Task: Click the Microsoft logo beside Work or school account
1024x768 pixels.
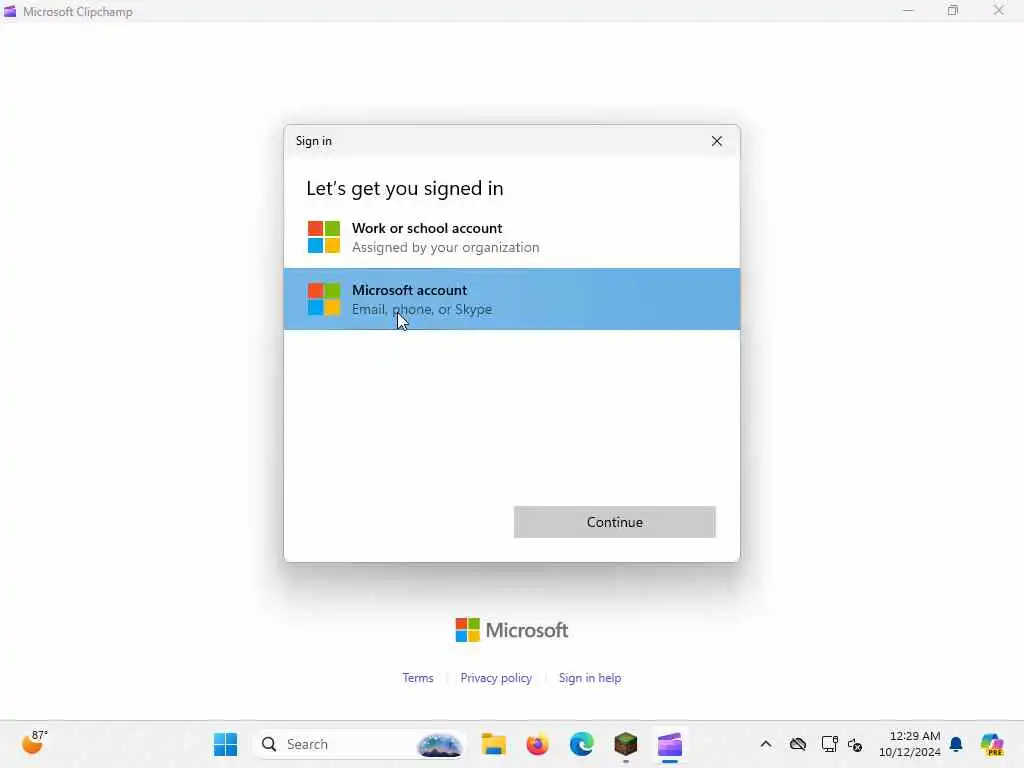Action: (x=324, y=237)
